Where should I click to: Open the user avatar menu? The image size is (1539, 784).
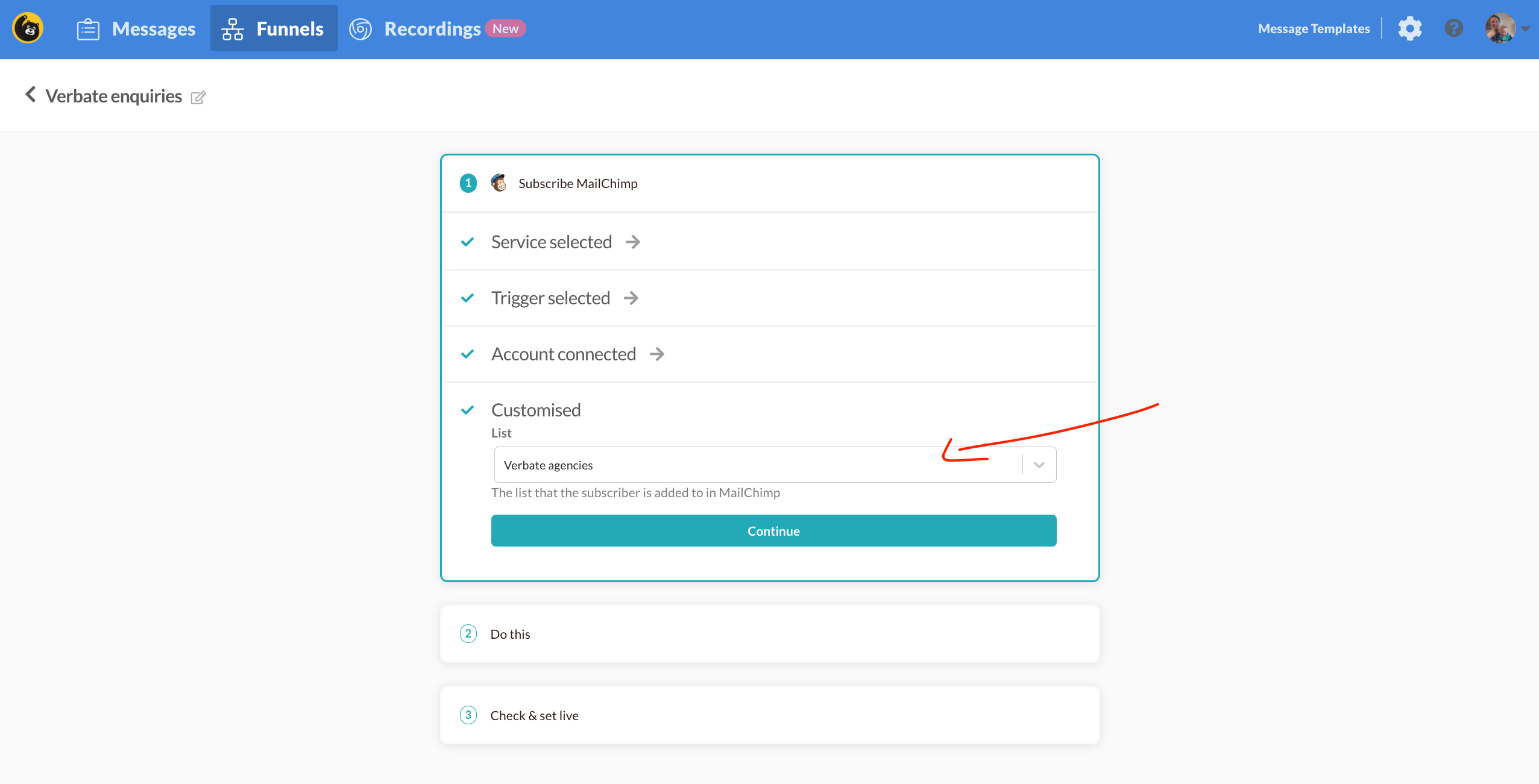click(x=1500, y=28)
